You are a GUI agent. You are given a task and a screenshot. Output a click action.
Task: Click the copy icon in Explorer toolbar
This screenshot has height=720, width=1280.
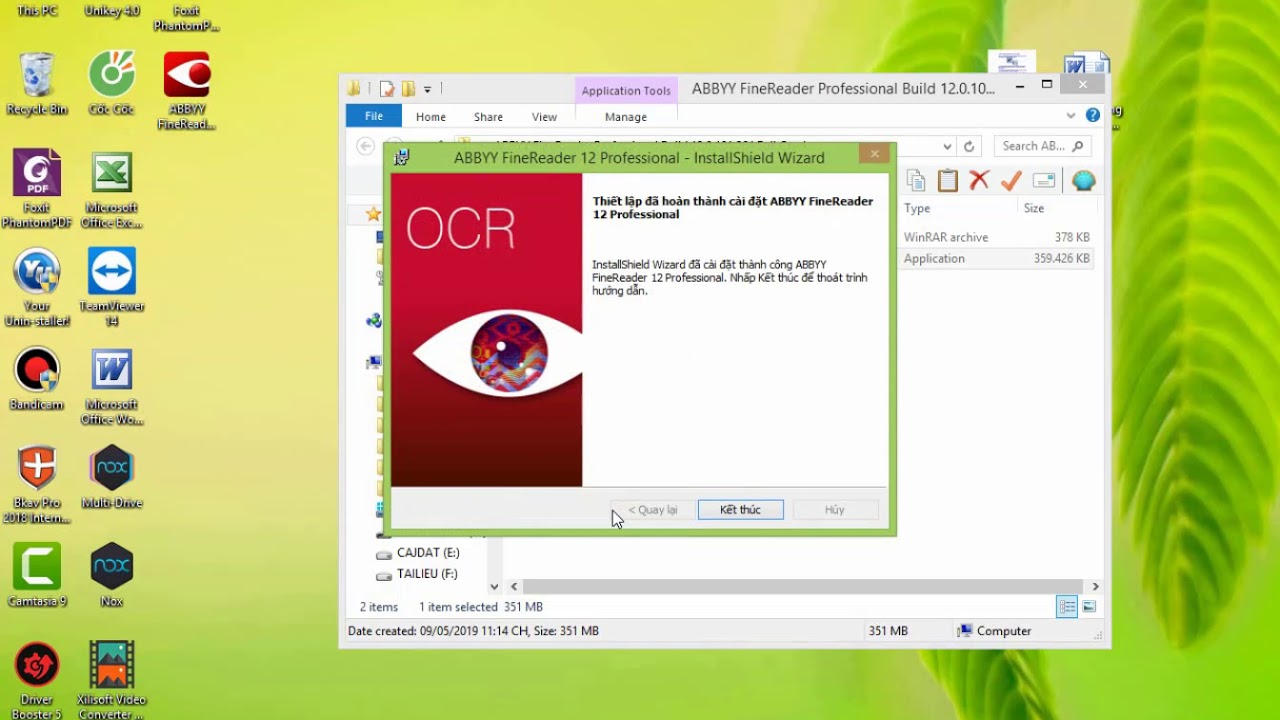pos(915,180)
